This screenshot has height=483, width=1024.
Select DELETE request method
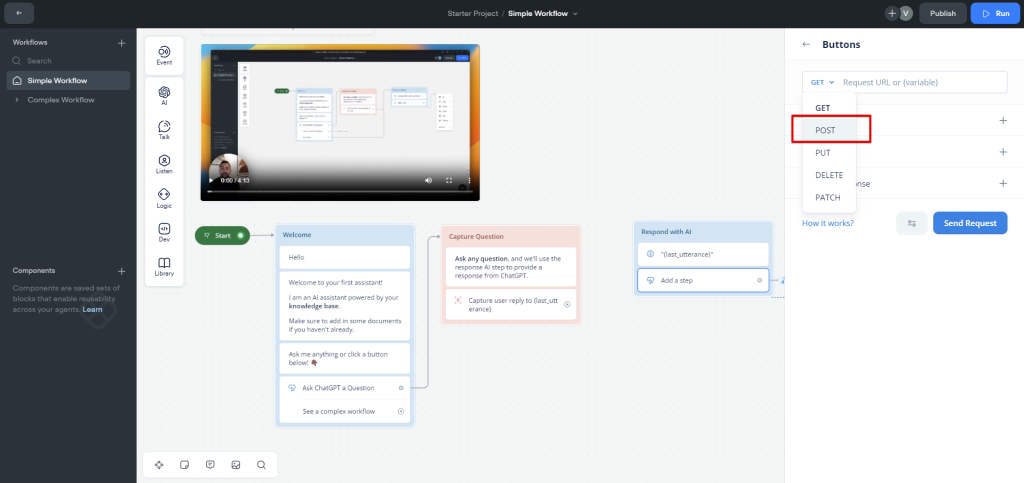829,175
